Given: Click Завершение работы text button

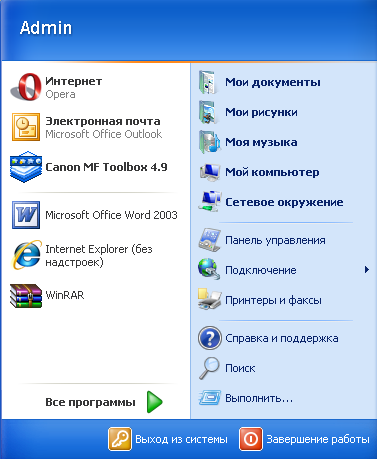Looking at the screenshot, I should tap(318, 439).
